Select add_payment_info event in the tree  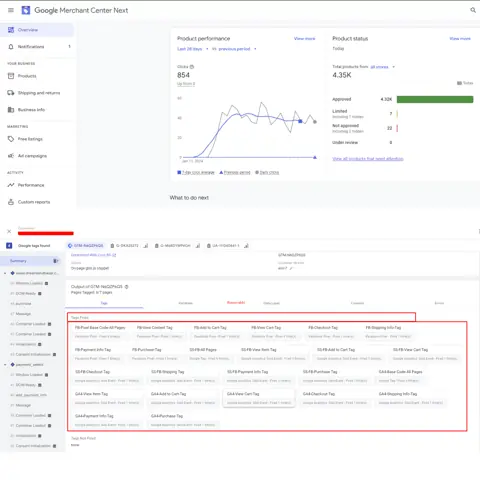coord(31,395)
